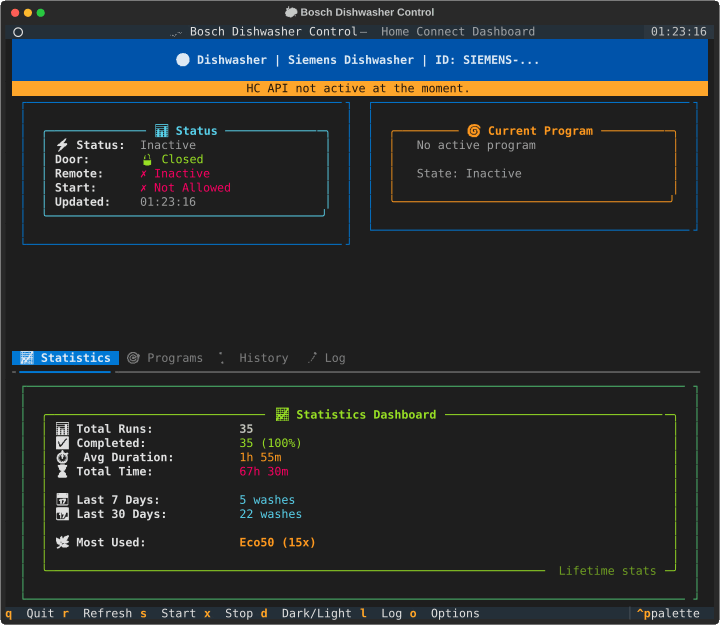
Task: Click the Avg Duration stopwatch icon
Action: pos(62,457)
